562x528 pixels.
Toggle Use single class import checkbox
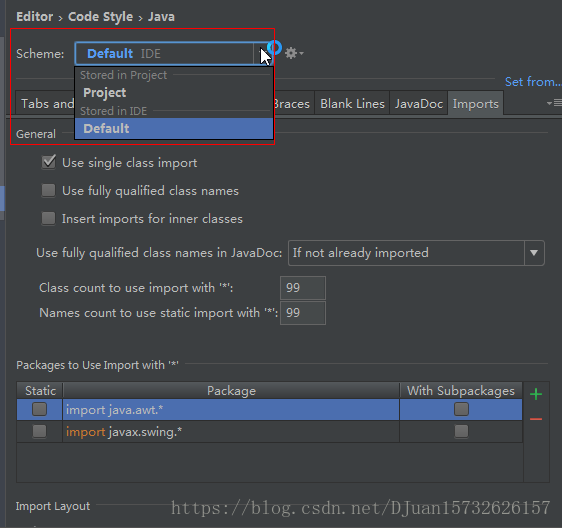[48, 162]
